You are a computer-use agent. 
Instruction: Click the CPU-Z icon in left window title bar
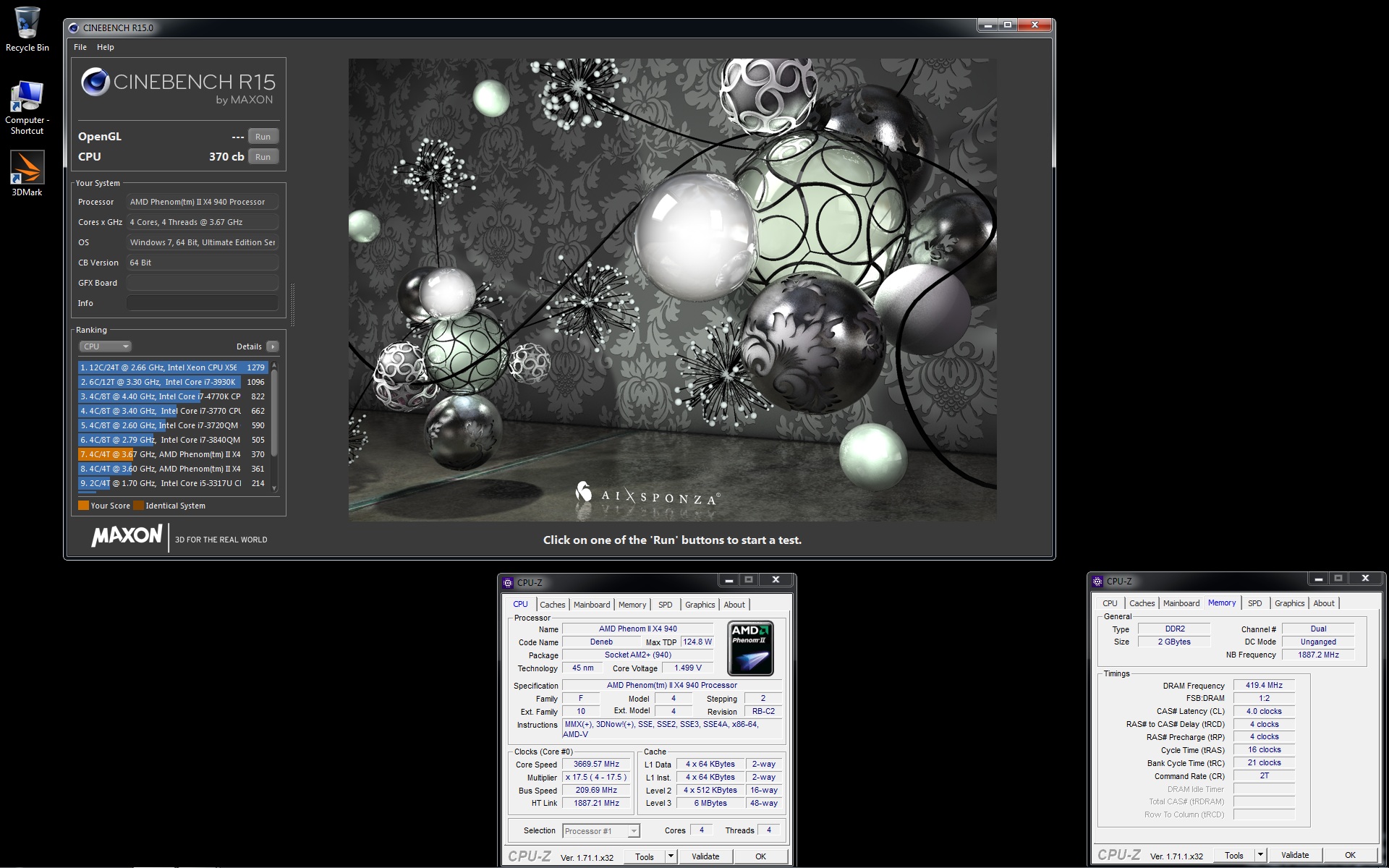click(x=508, y=582)
